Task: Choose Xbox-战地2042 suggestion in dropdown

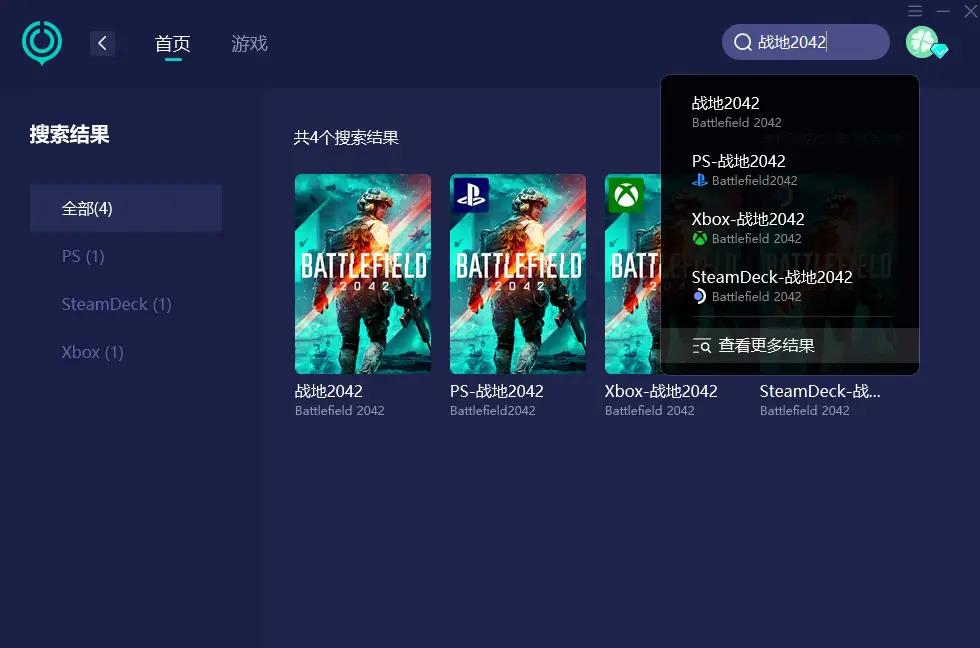Action: [790, 228]
